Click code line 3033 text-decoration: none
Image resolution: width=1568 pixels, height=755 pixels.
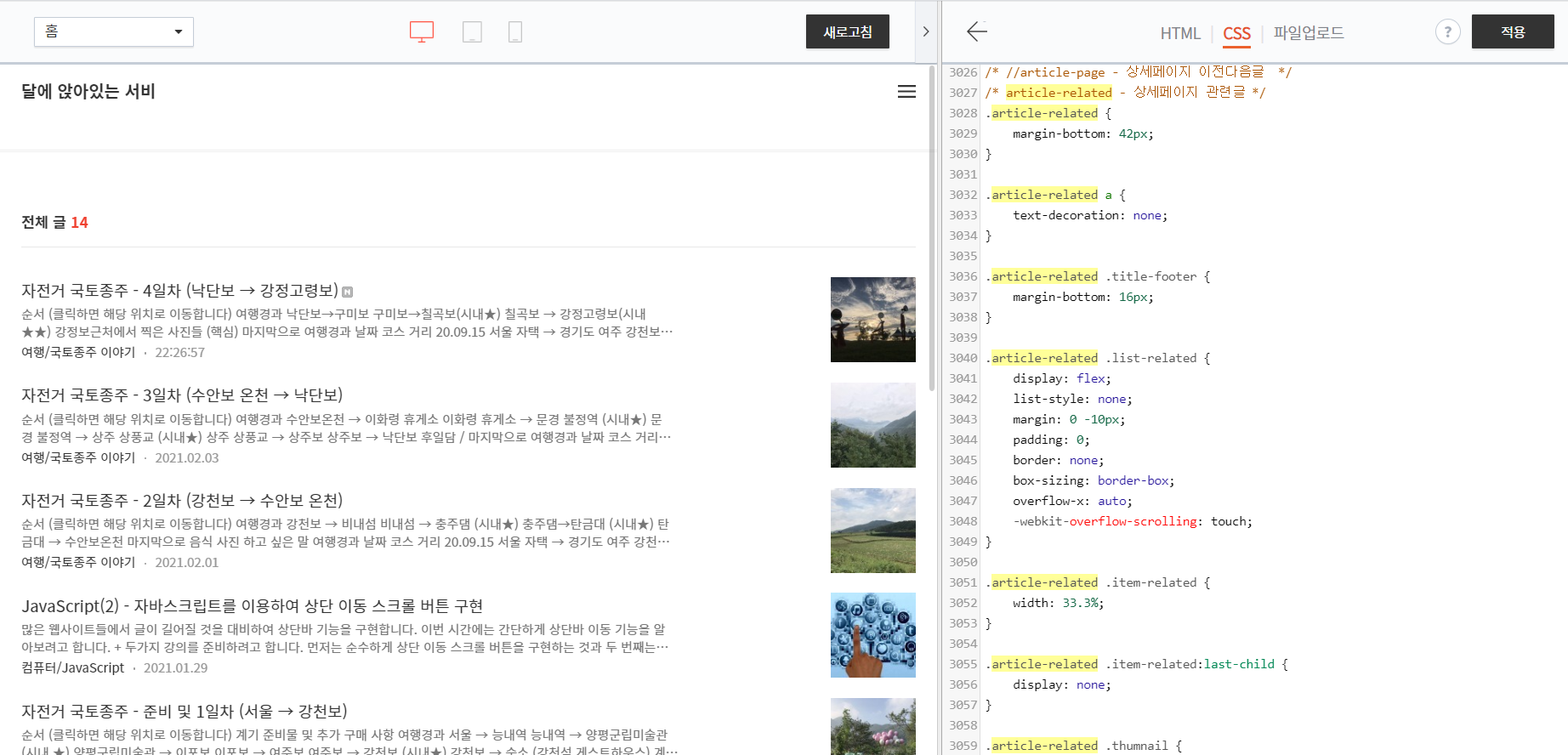(x=1090, y=215)
